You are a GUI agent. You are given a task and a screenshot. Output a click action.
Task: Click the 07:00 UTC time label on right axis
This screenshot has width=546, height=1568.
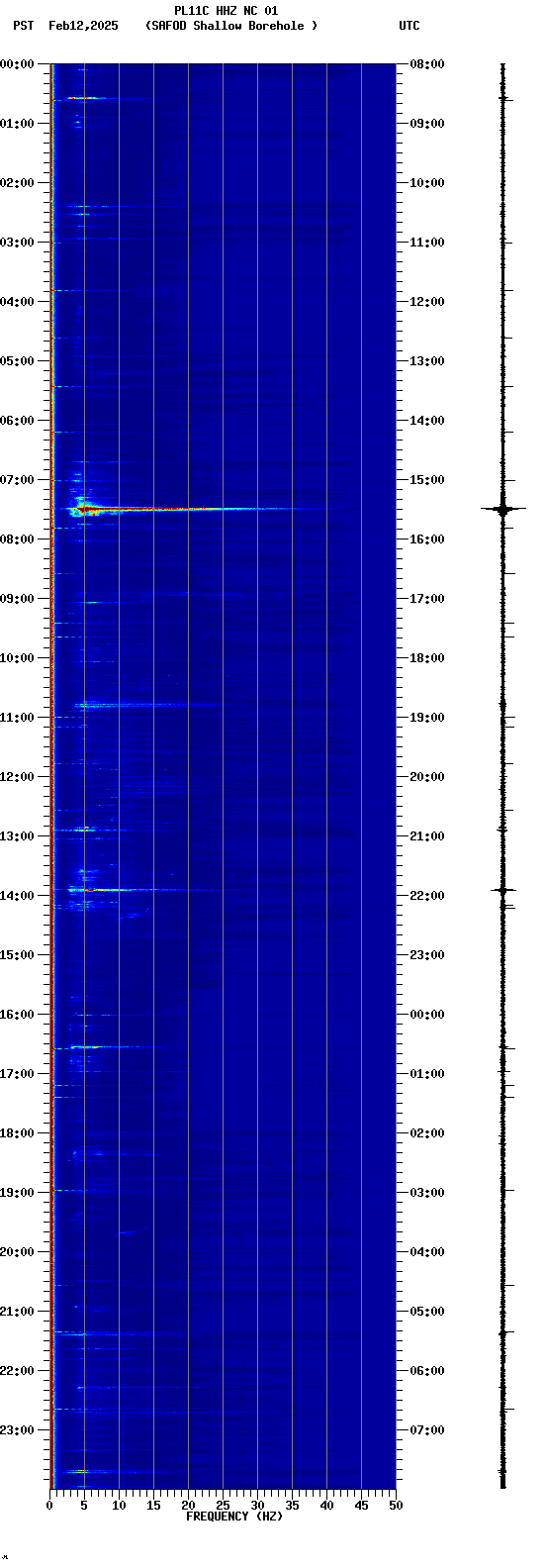pos(427,1430)
